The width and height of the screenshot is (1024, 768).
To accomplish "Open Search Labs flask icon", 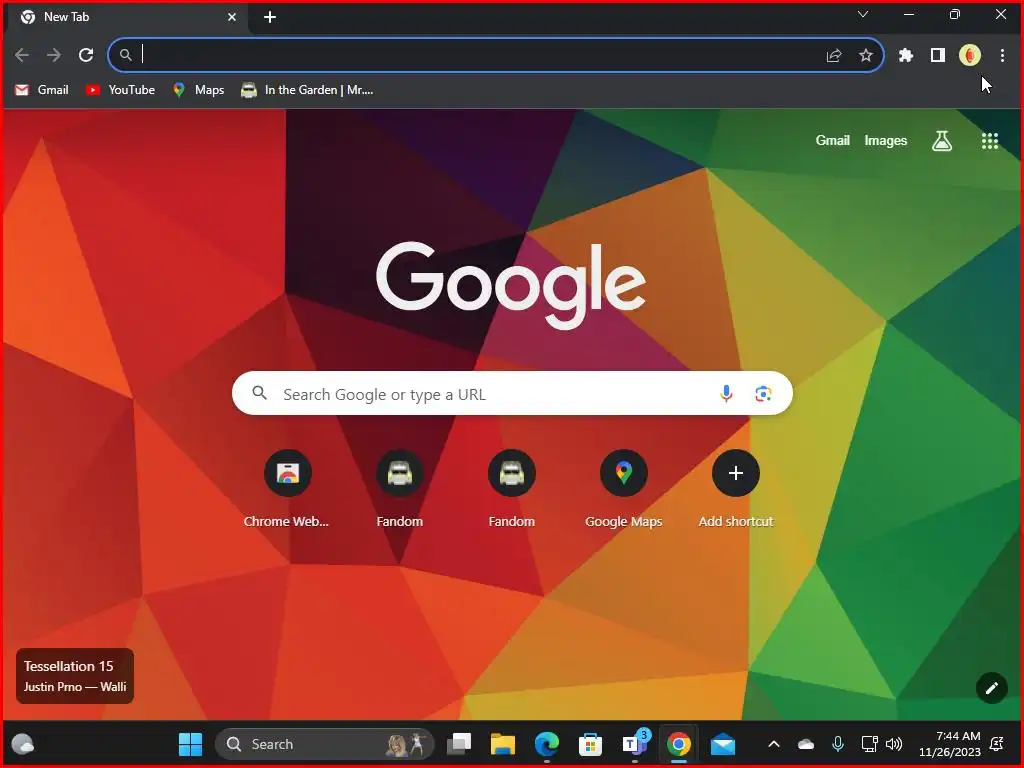I will point(941,140).
